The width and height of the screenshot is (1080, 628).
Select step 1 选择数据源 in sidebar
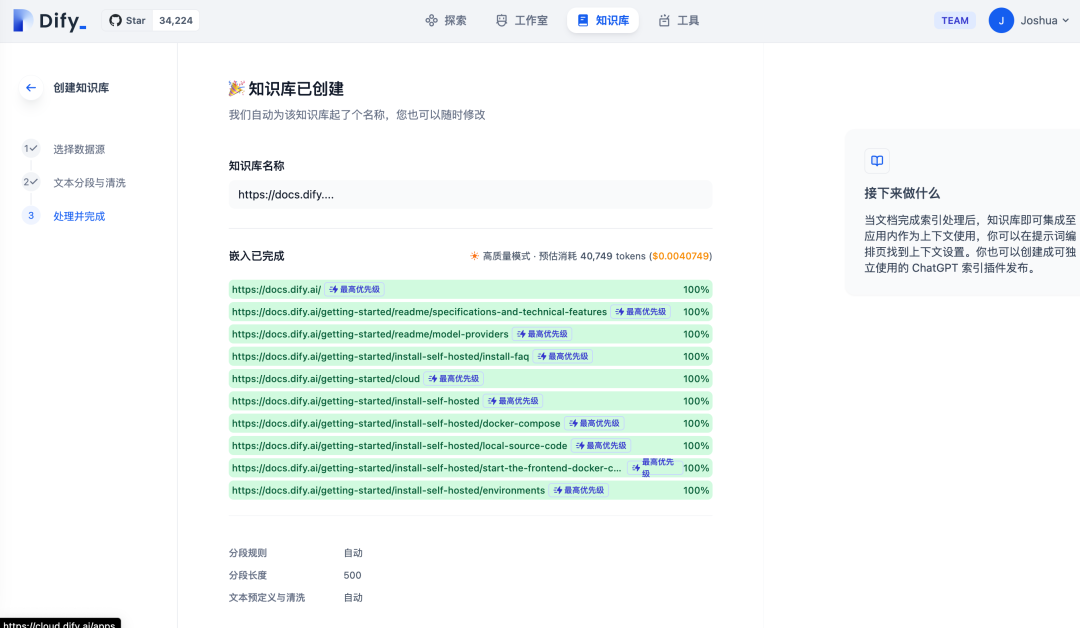click(x=80, y=149)
